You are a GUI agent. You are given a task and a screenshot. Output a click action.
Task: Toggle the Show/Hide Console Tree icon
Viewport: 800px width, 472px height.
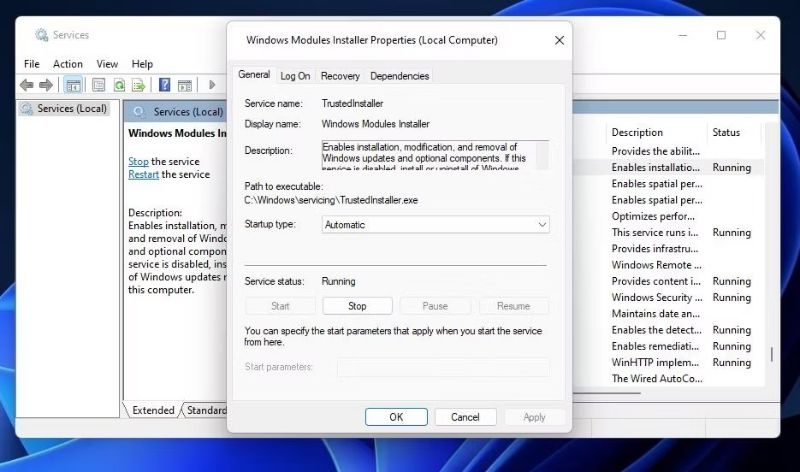[x=73, y=85]
